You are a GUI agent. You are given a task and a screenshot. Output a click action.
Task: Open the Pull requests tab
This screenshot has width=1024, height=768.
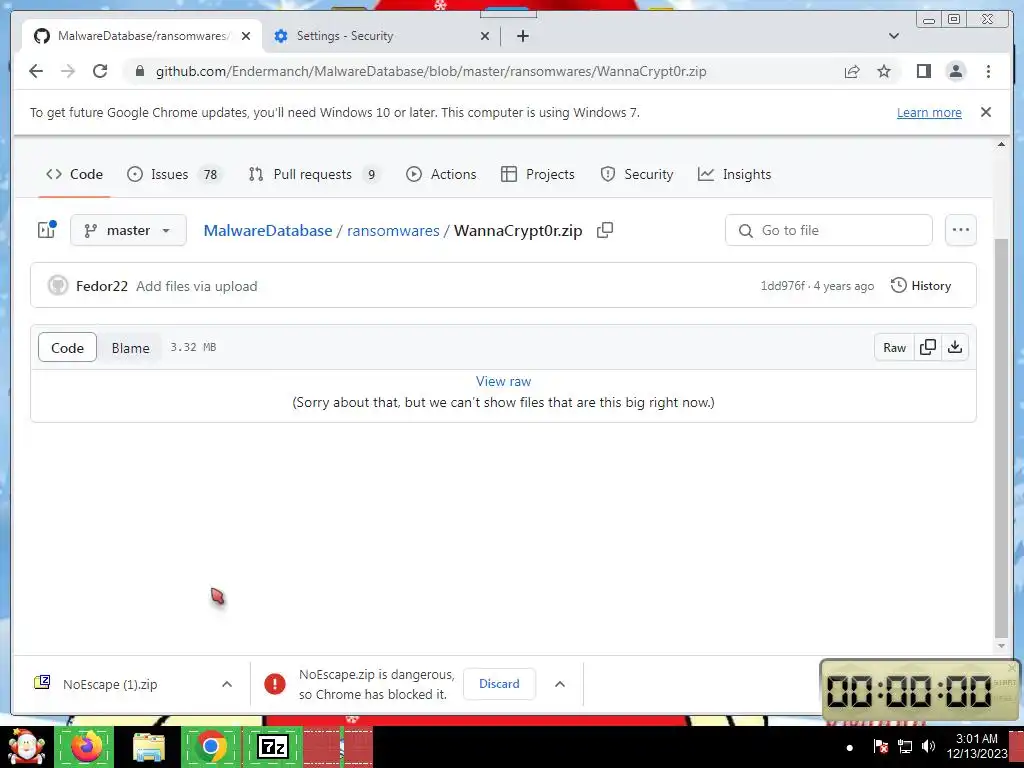[314, 174]
